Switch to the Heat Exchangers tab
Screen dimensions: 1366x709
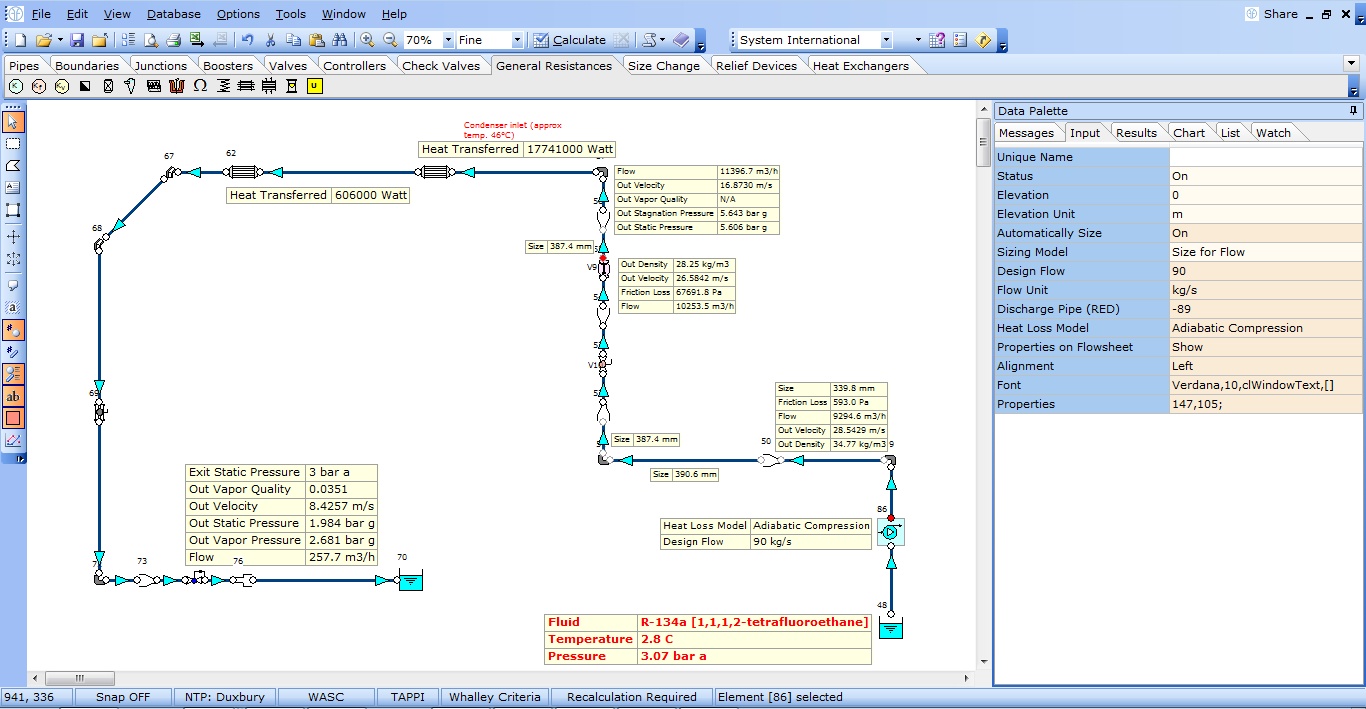(x=860, y=66)
